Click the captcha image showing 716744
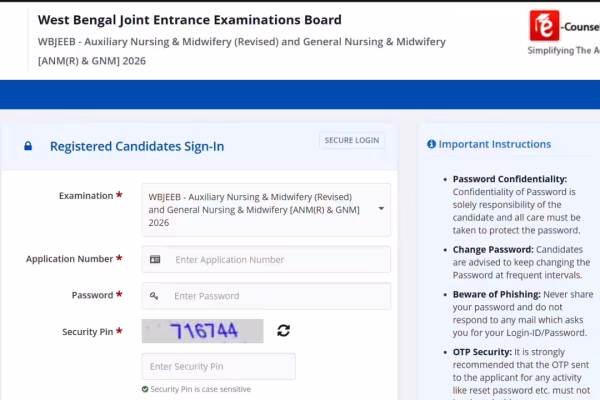 202,331
